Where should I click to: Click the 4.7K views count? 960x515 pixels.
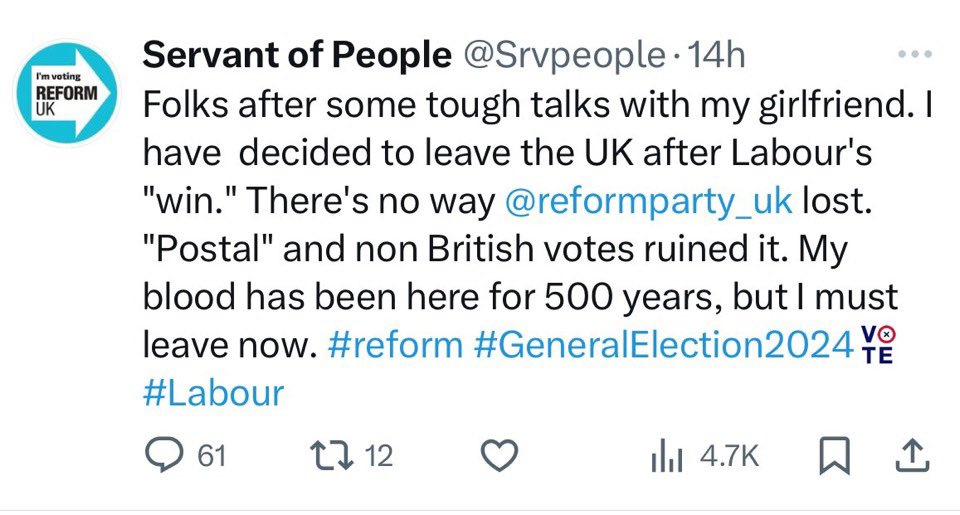[730, 457]
